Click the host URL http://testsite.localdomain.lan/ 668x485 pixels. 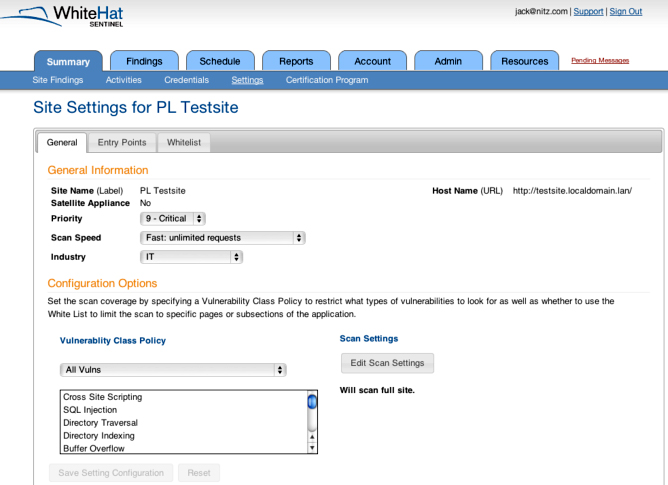coord(572,191)
